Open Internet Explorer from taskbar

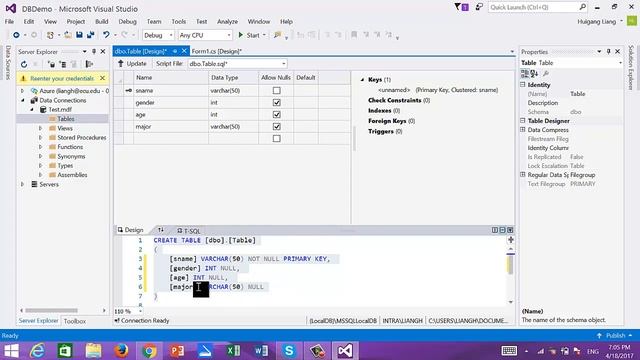pyautogui.click(x=37, y=351)
